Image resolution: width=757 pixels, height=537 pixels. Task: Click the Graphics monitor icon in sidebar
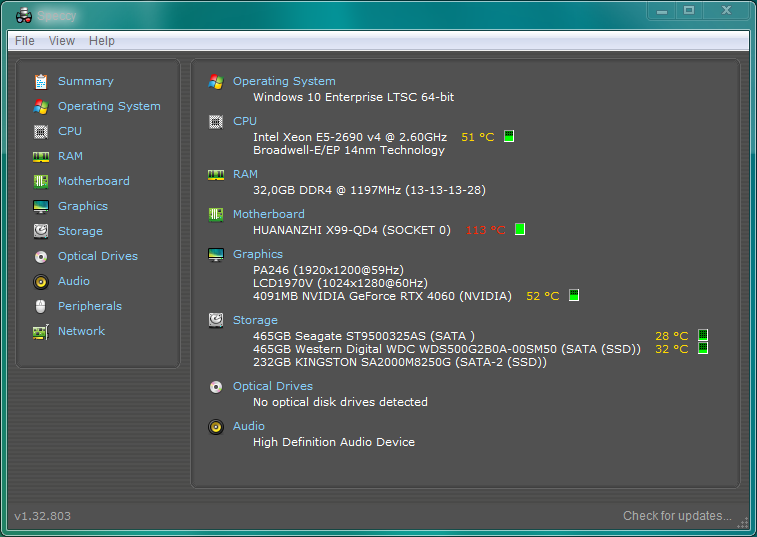click(x=41, y=207)
